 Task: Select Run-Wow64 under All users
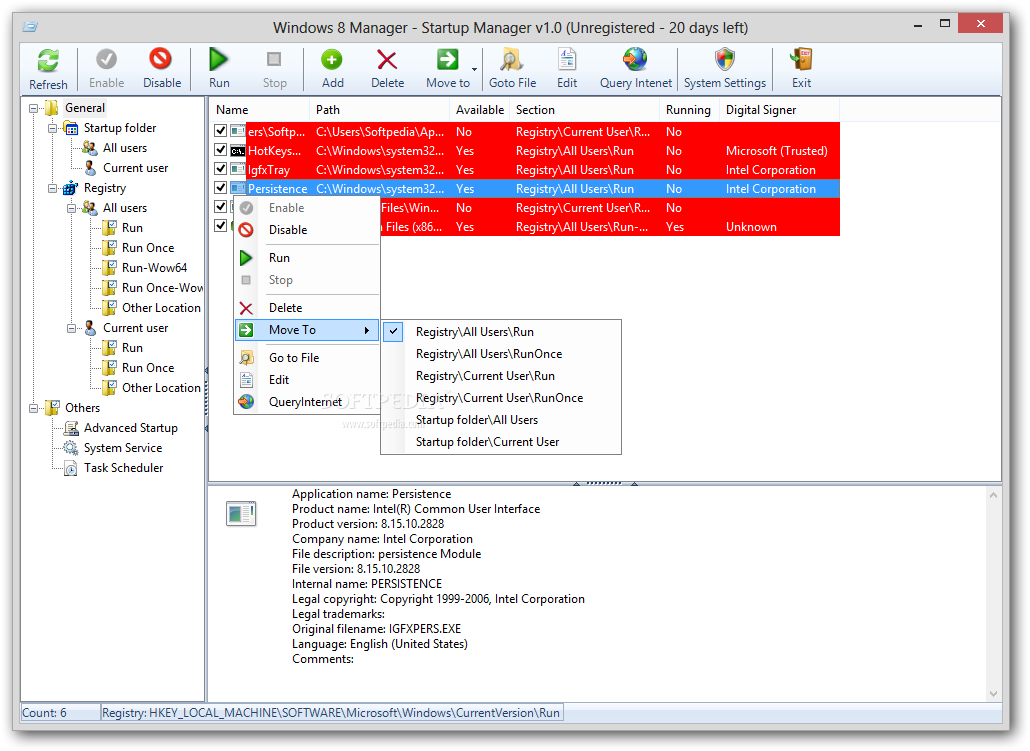(x=154, y=267)
